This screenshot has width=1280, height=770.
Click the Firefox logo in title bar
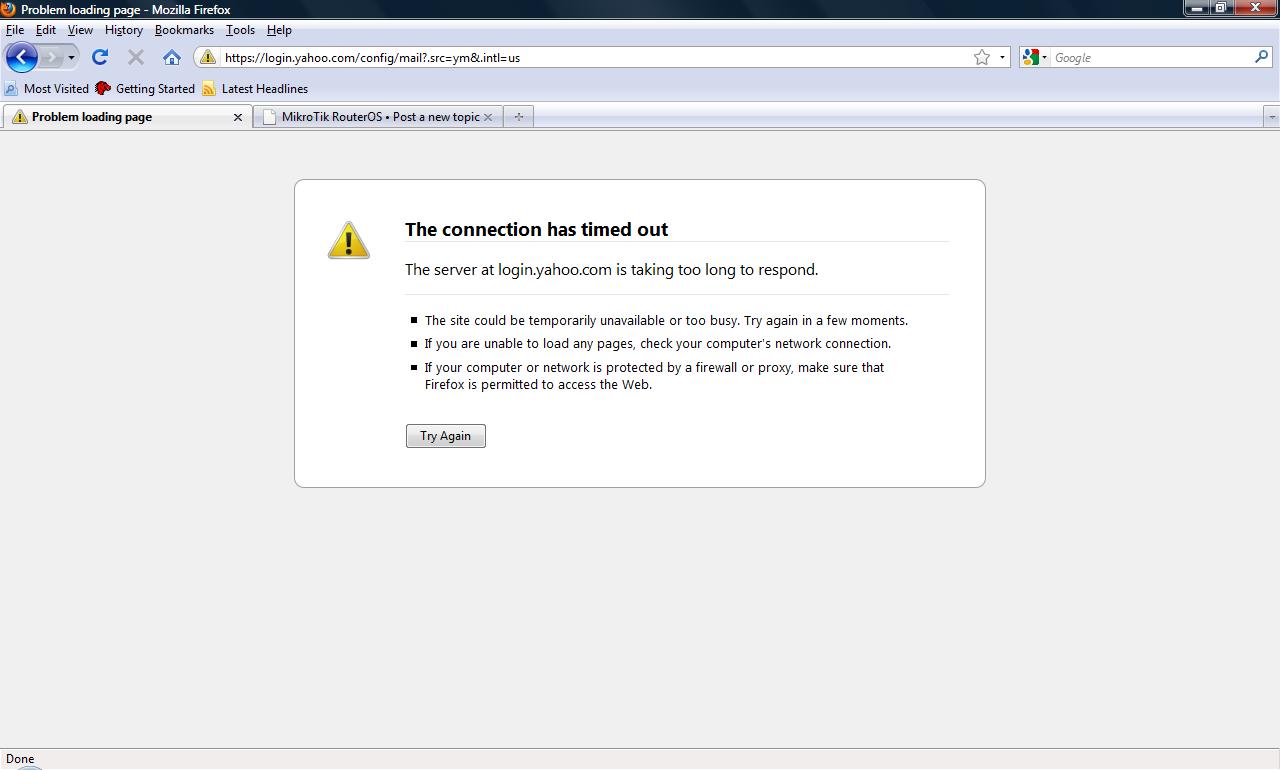(x=8, y=9)
